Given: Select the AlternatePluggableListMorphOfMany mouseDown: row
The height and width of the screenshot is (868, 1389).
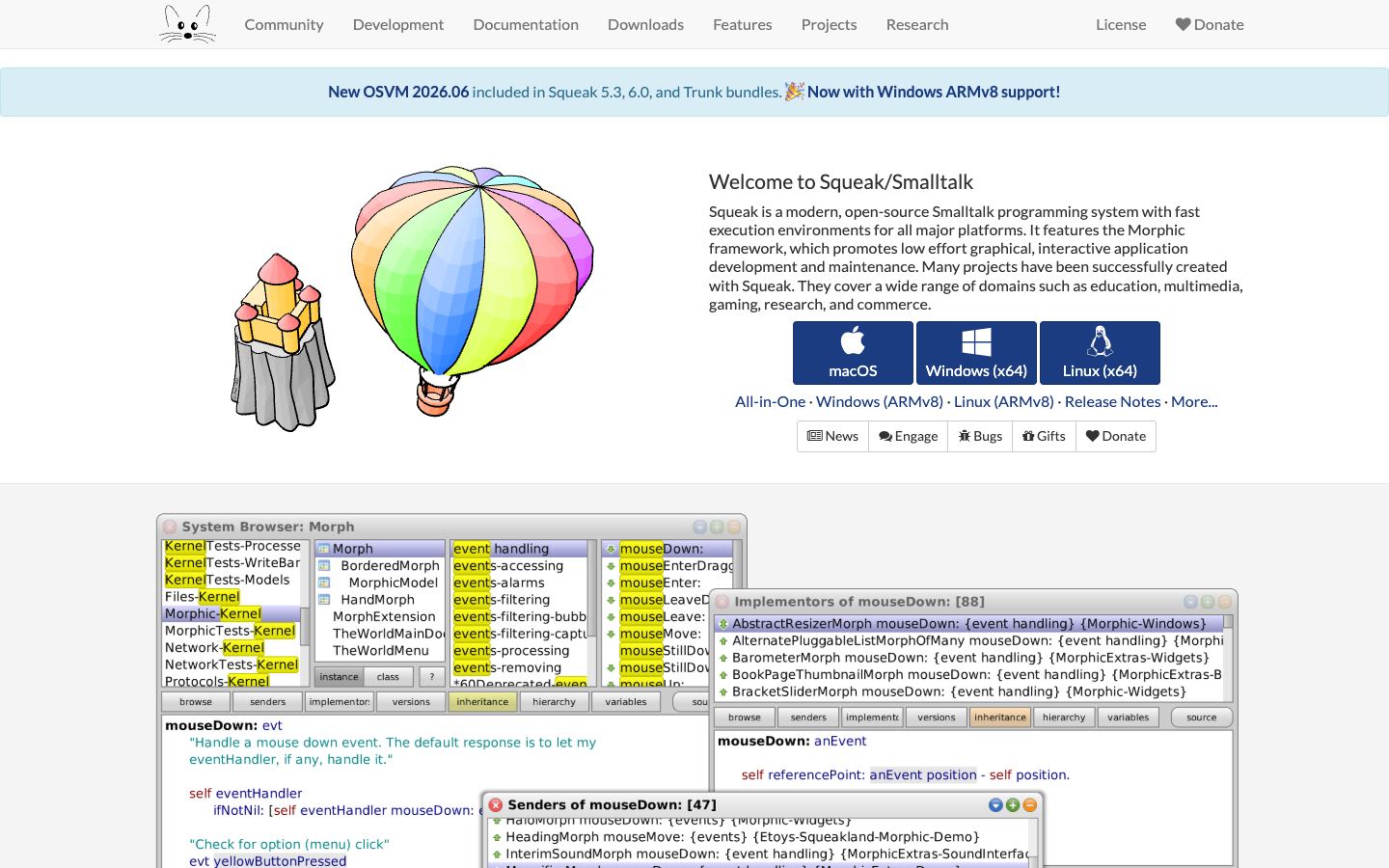Looking at the screenshot, I should pos(968,640).
